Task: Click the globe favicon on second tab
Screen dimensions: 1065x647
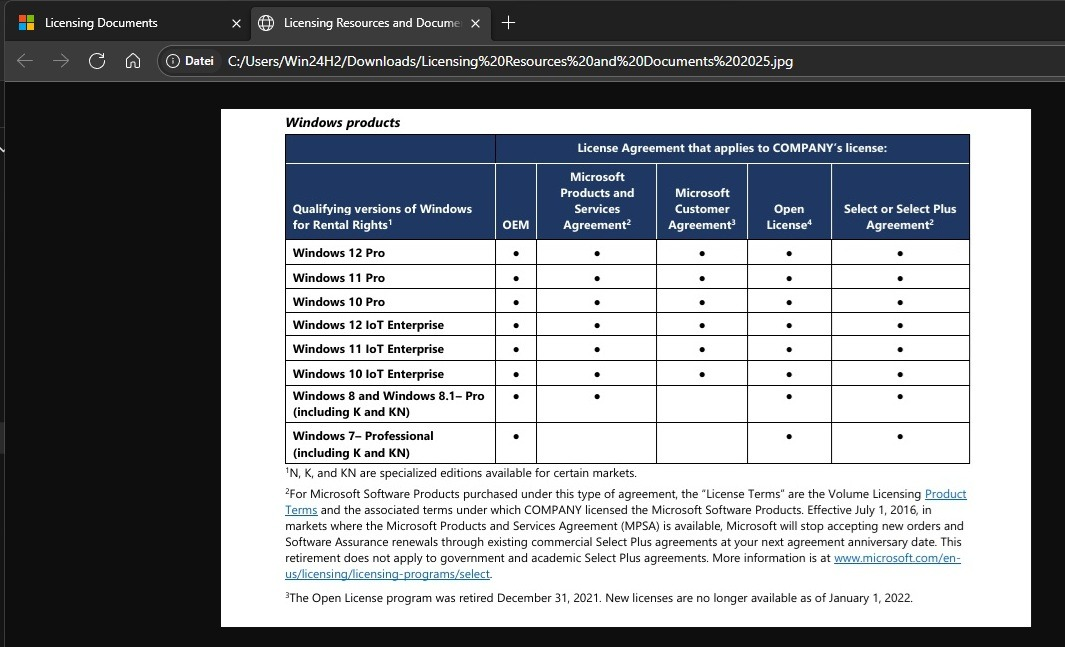Action: tap(266, 23)
